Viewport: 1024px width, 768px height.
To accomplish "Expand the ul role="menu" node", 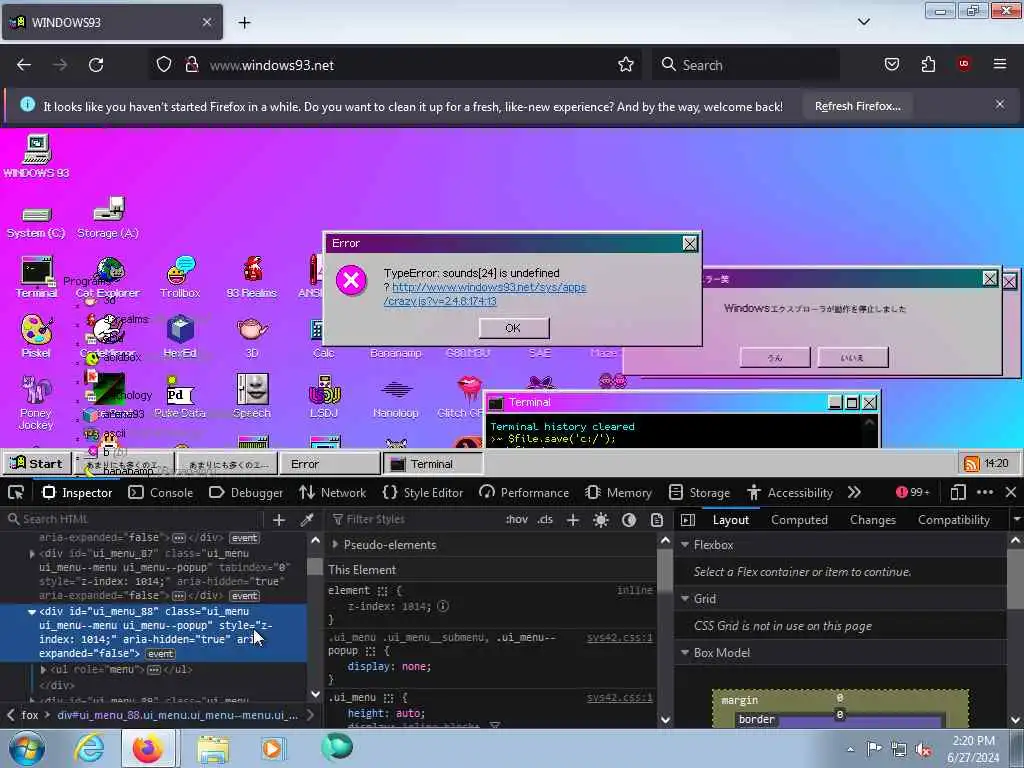I will pos(43,669).
